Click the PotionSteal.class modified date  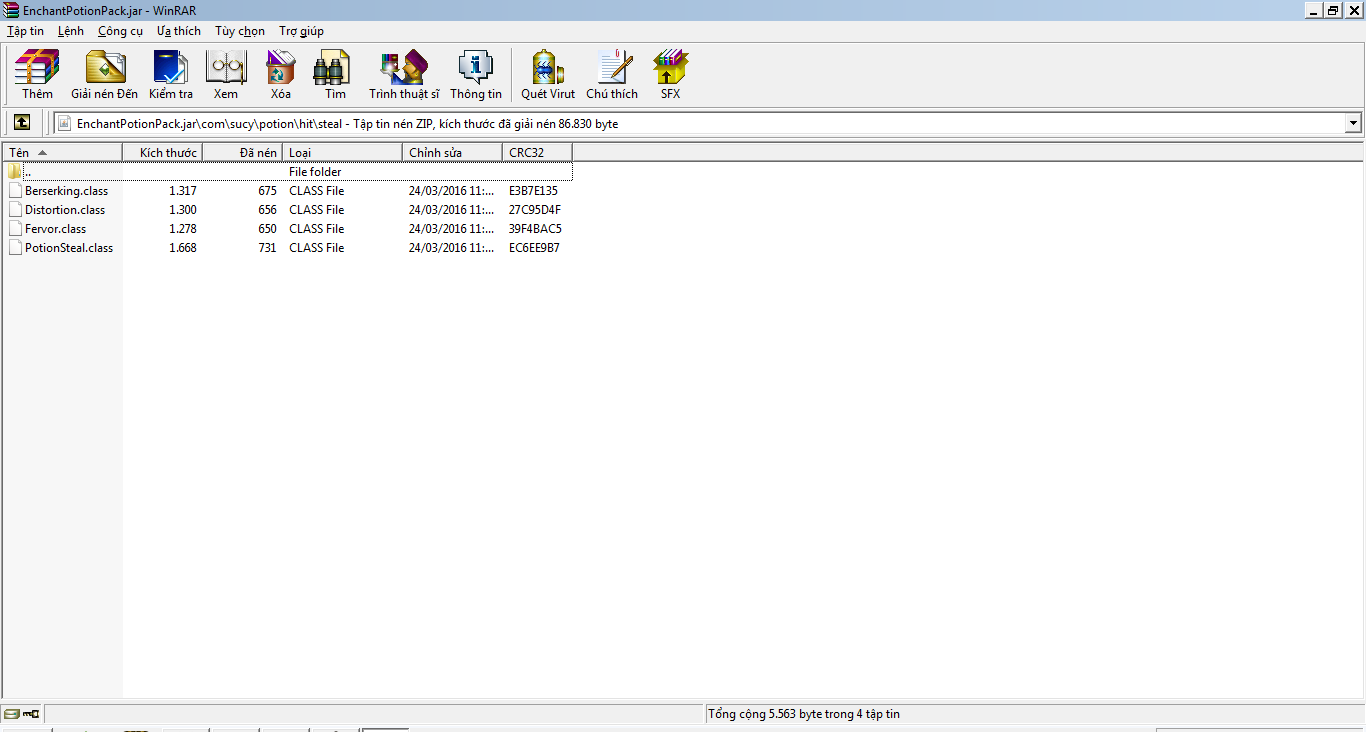point(452,247)
